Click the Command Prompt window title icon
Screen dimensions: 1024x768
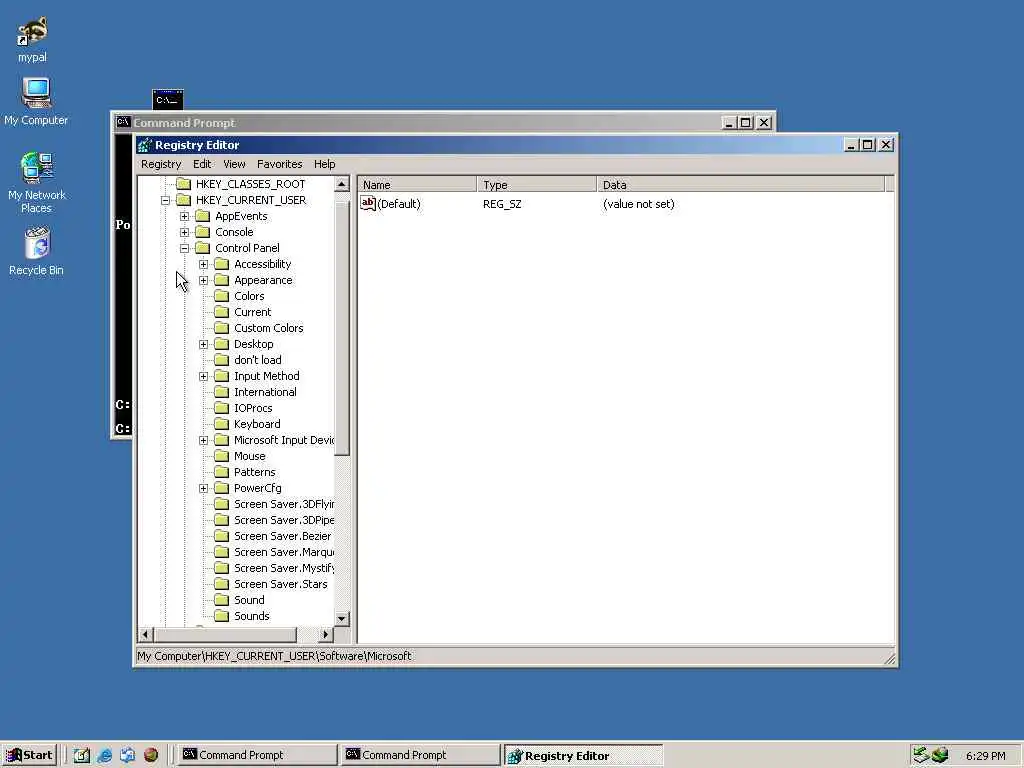pos(123,122)
